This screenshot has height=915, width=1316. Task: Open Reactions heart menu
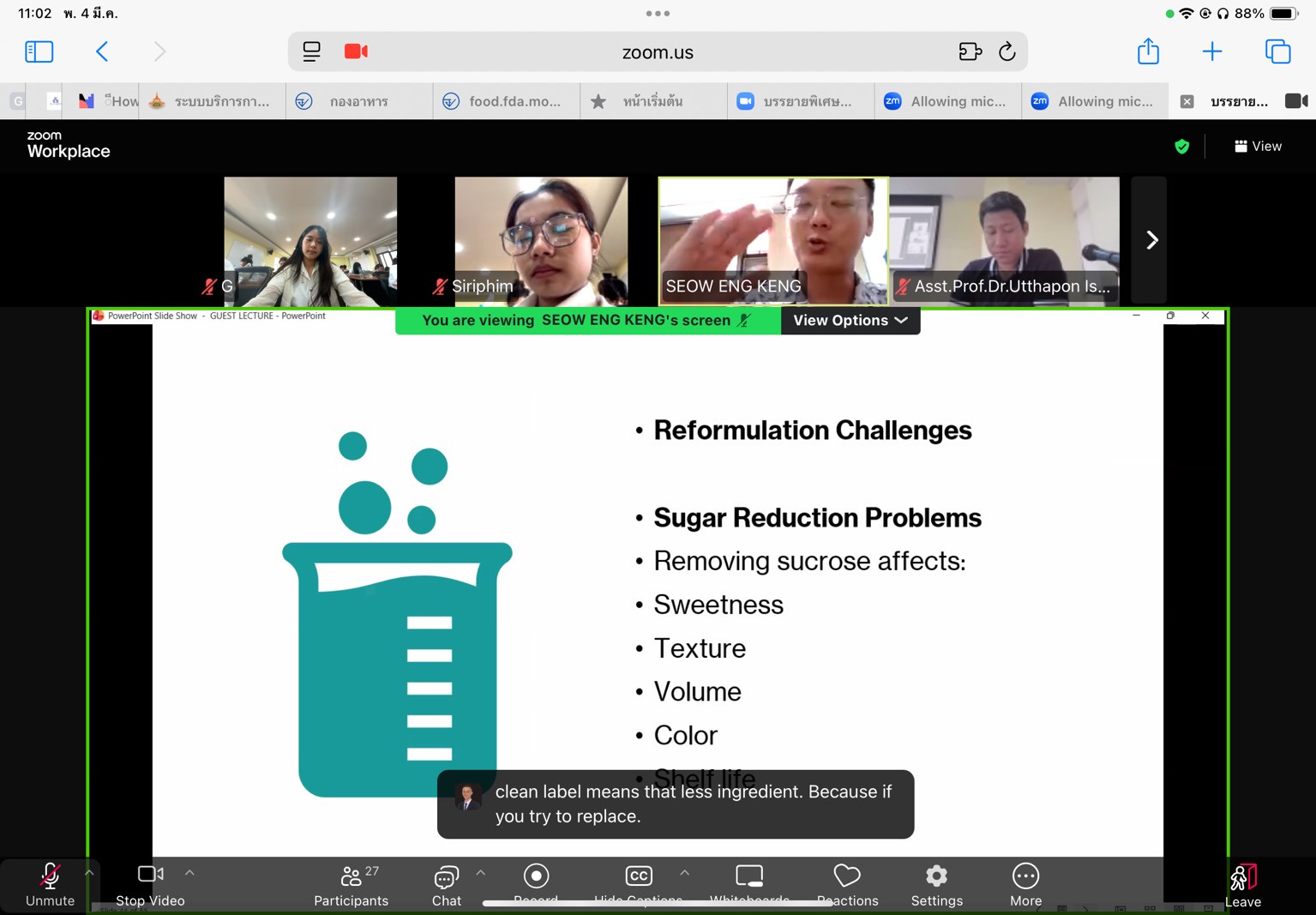847,885
